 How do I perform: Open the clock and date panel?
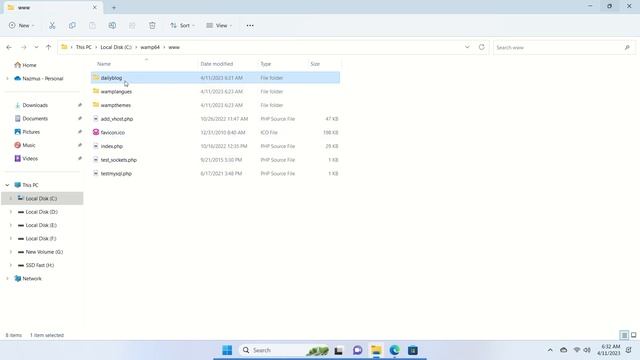[x=609, y=350]
